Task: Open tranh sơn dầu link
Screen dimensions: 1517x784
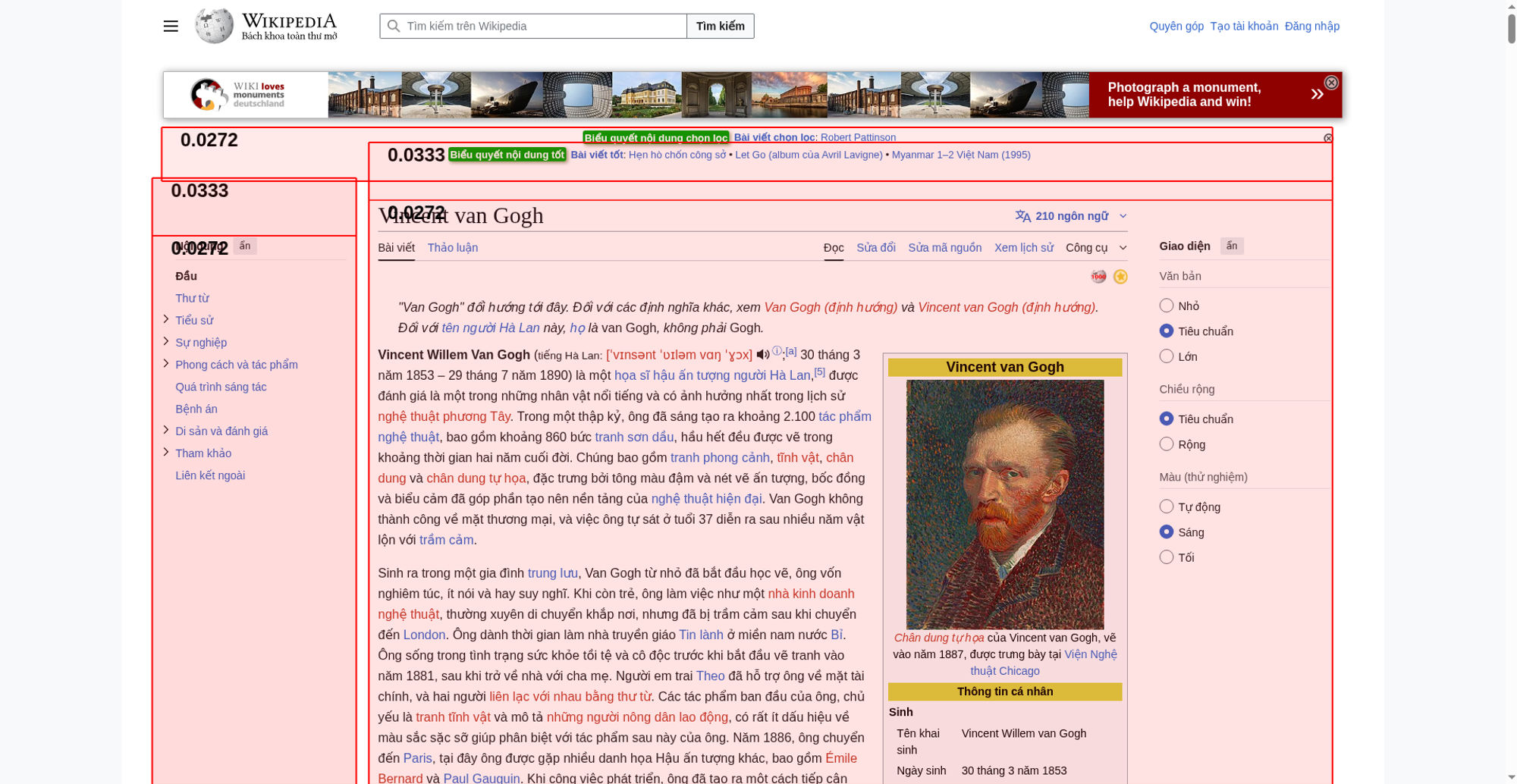Action: [x=634, y=437]
